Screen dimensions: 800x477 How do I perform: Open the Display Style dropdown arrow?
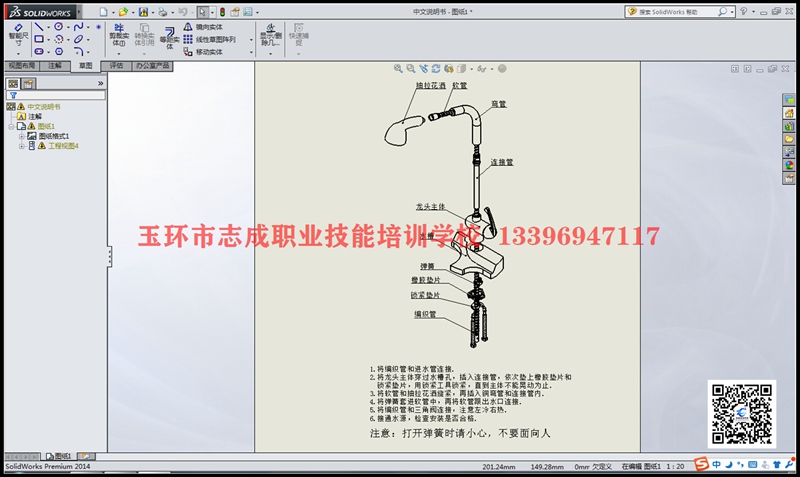(x=471, y=69)
